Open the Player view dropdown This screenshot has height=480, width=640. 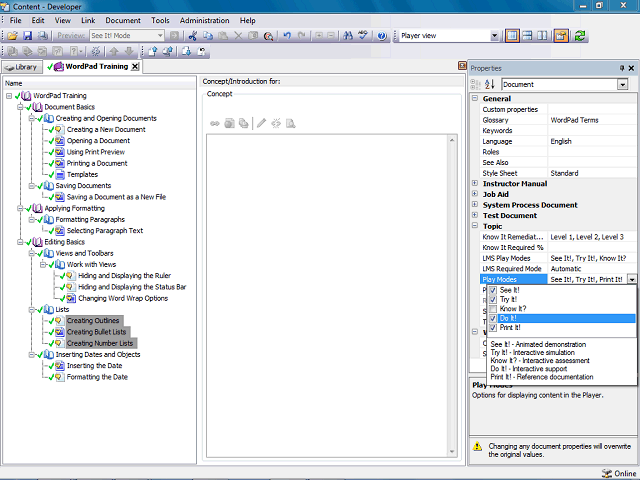tap(494, 36)
